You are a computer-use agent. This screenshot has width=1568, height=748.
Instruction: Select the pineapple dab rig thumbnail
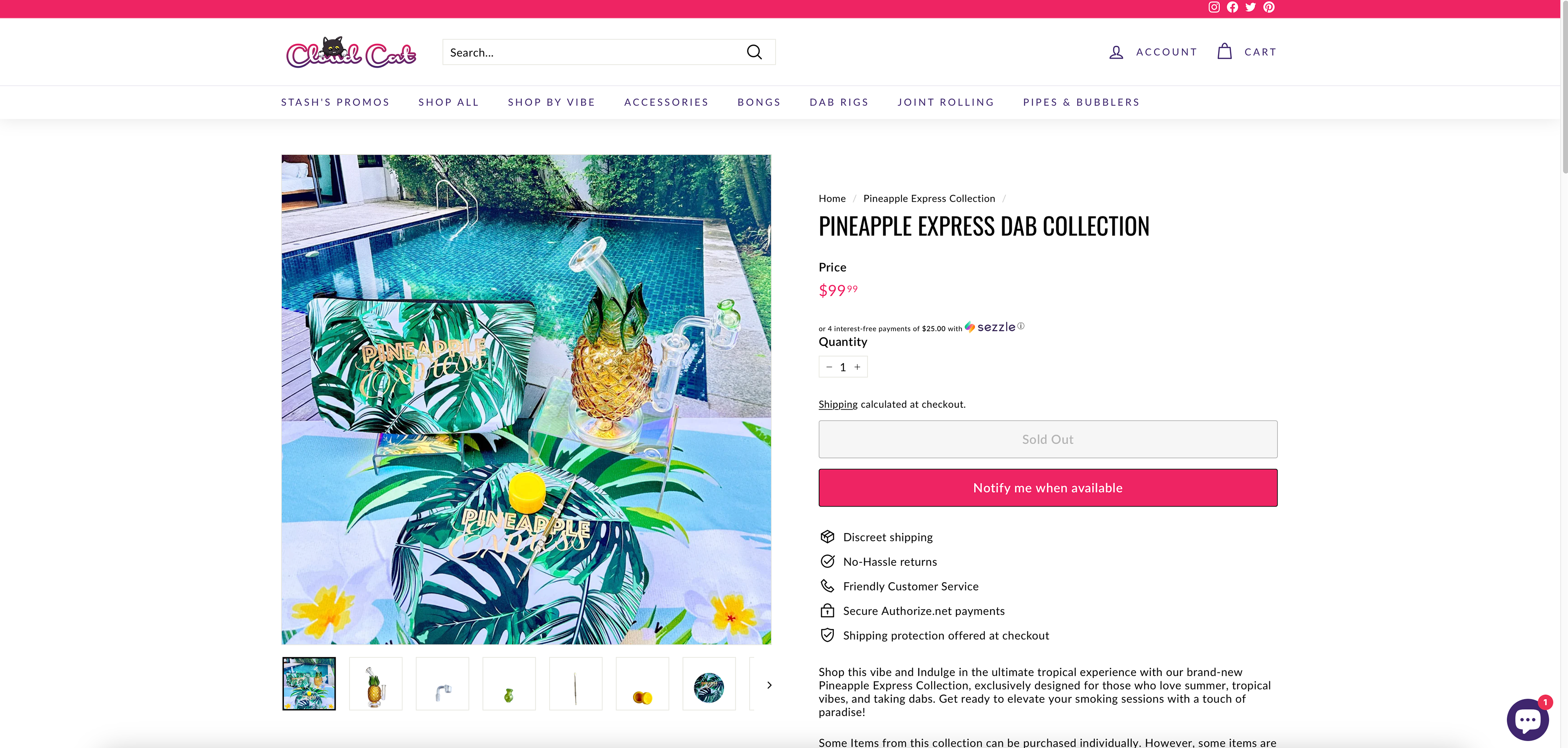376,684
